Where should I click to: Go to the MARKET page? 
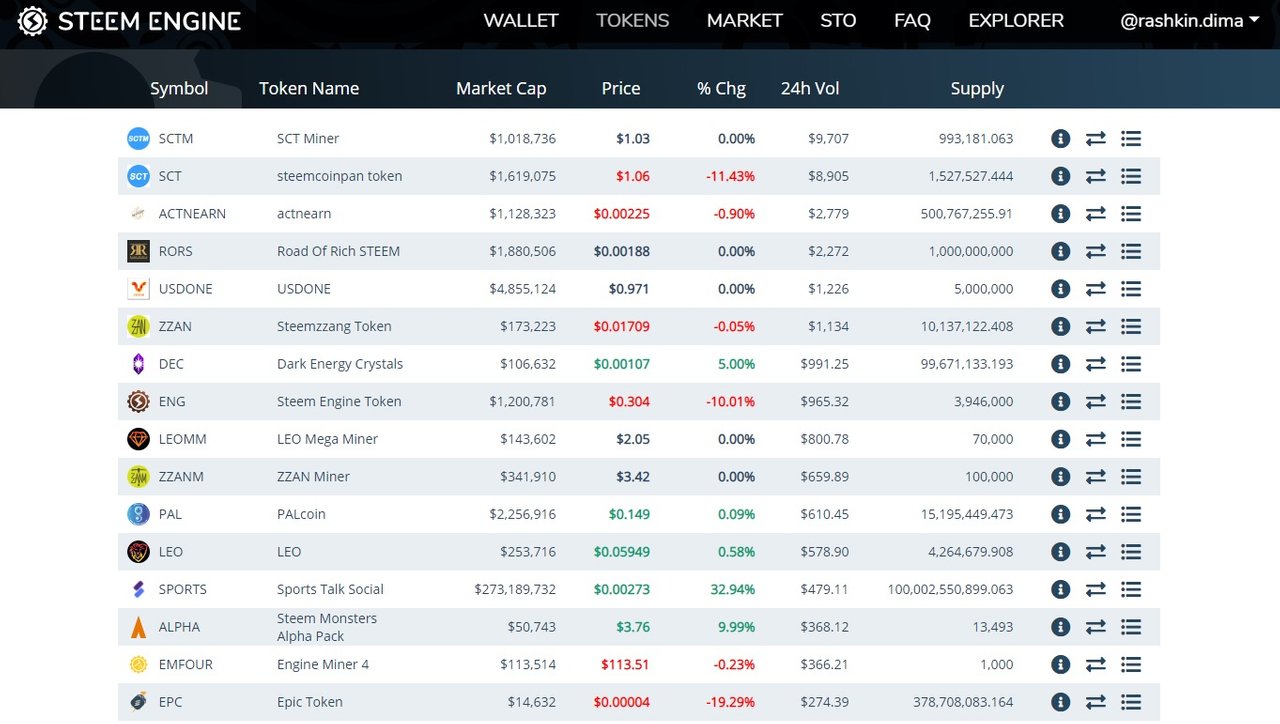[x=745, y=20]
